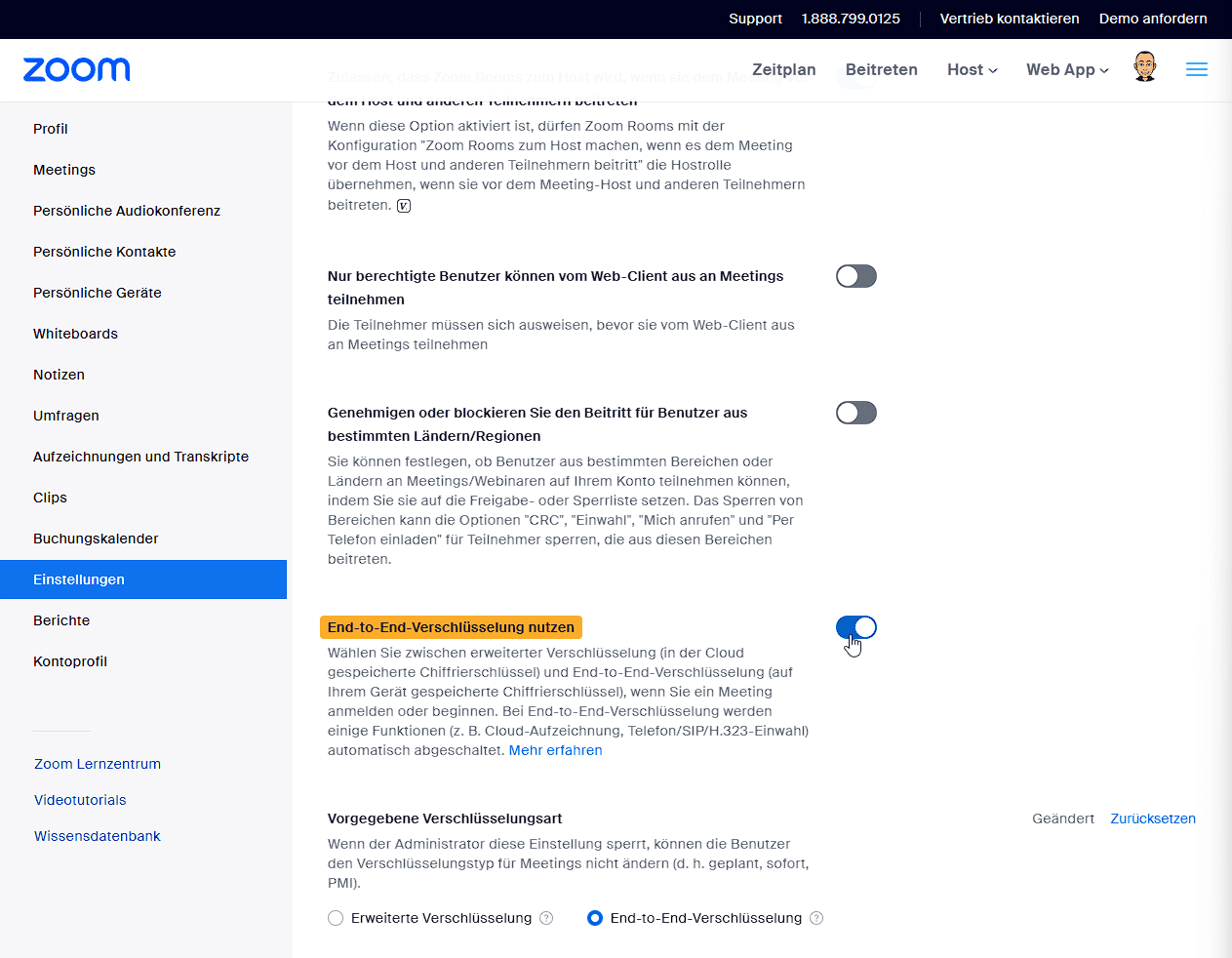Open Videotutorials link

[x=80, y=800]
